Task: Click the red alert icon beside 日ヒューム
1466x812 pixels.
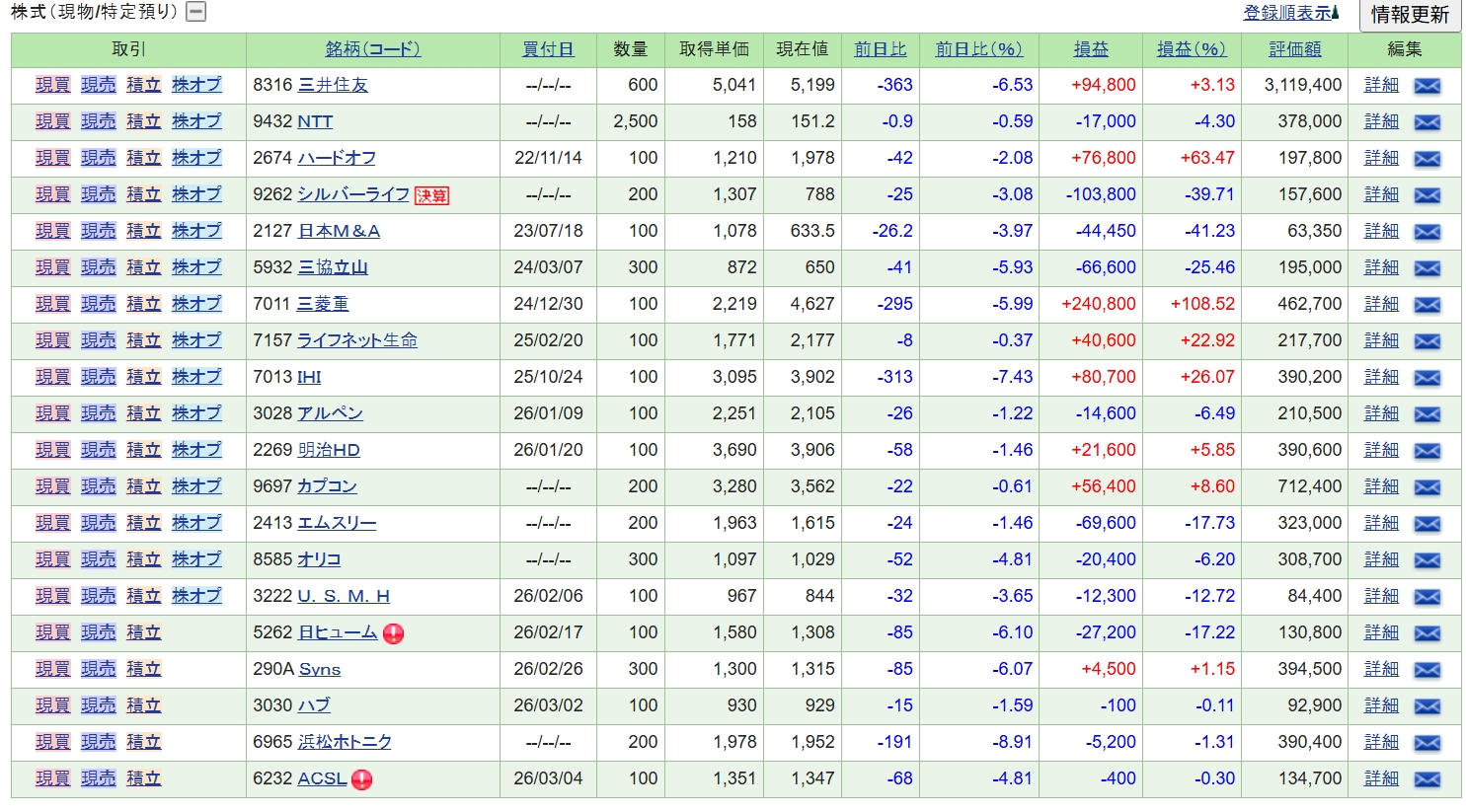Action: tap(393, 633)
